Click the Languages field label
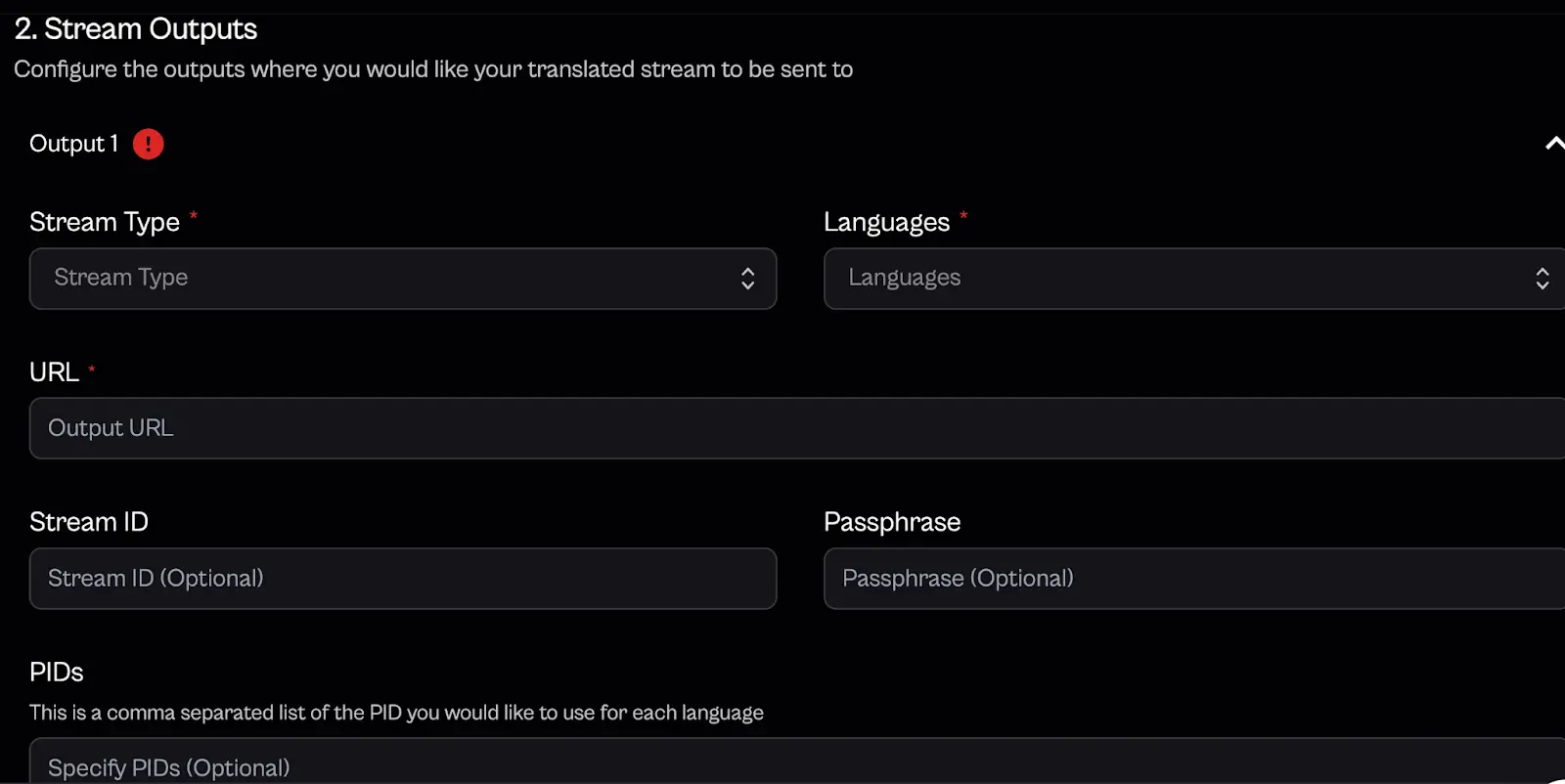The image size is (1565, 784). (x=886, y=222)
